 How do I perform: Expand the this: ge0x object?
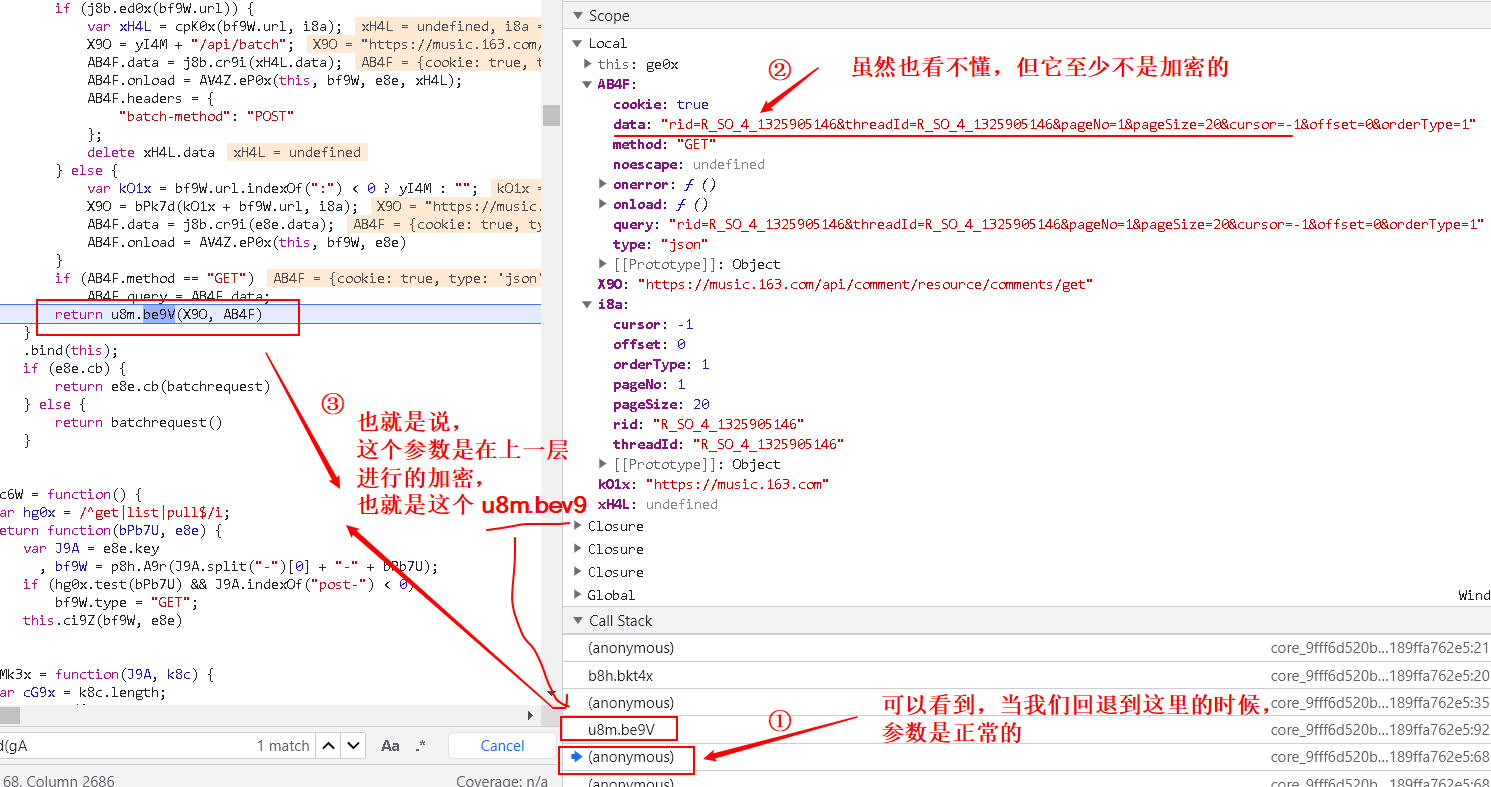click(x=589, y=64)
